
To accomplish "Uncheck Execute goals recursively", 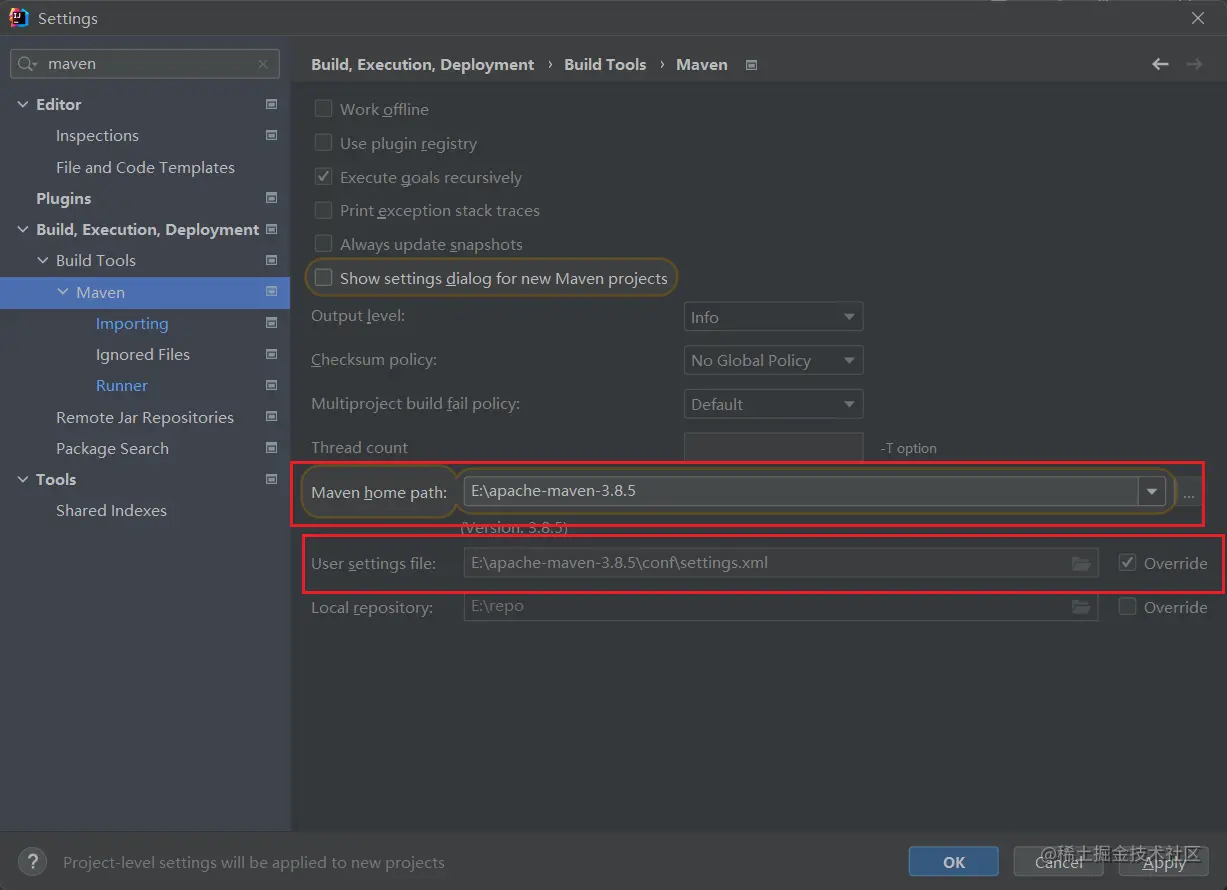I will [x=323, y=177].
